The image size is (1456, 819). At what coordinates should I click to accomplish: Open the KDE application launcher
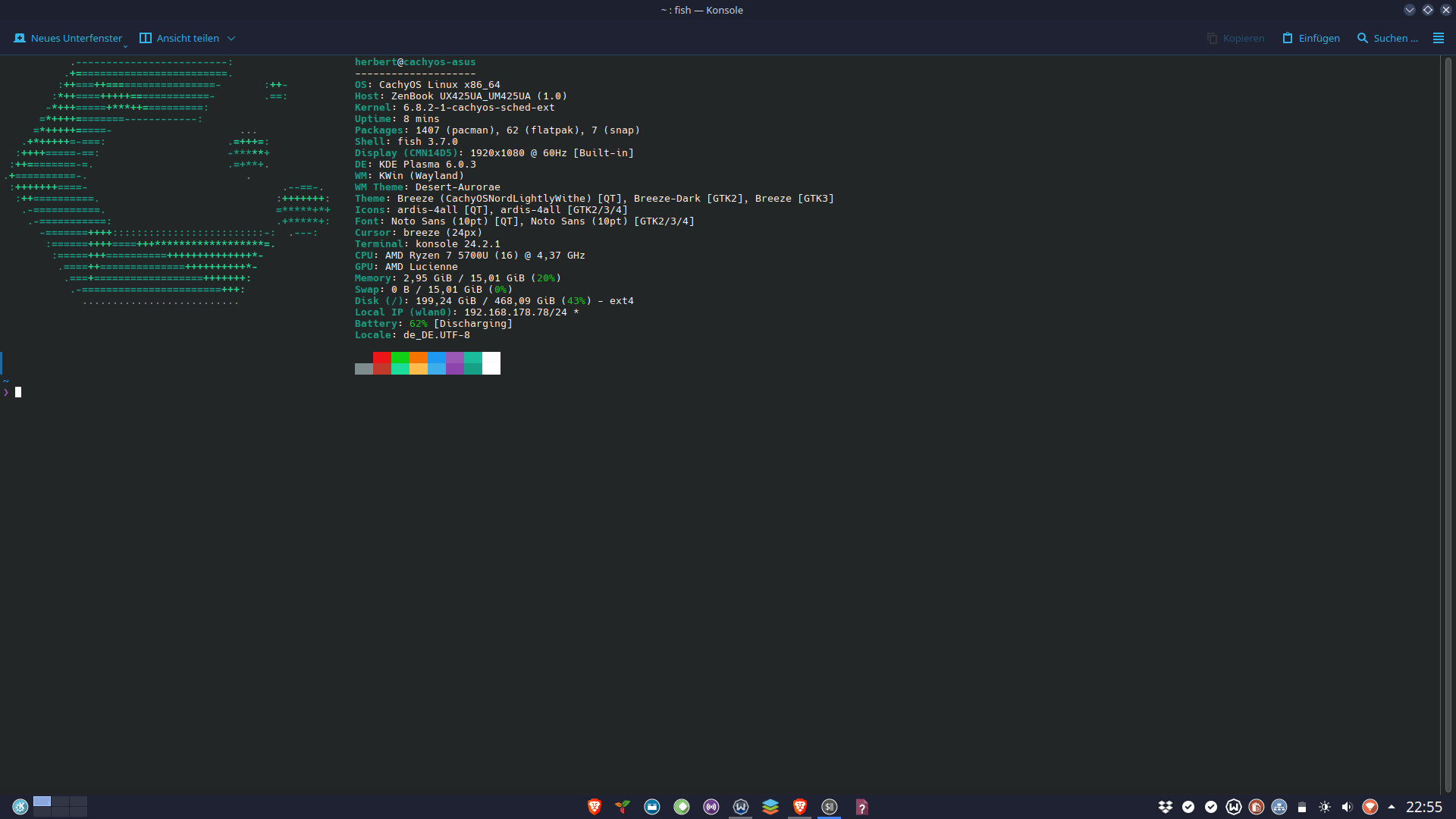click(x=20, y=807)
